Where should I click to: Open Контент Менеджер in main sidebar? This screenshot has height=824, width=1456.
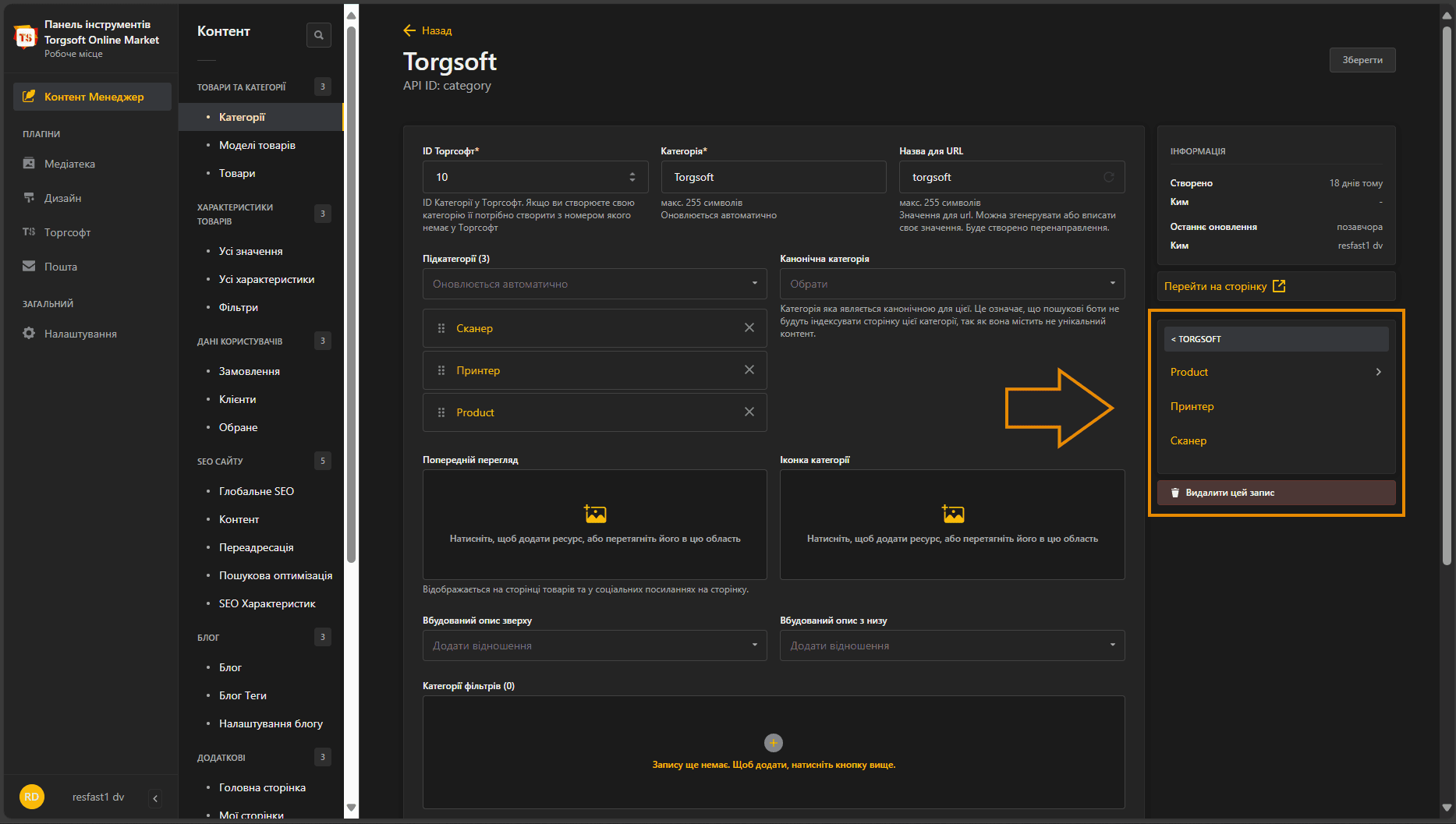[x=92, y=97]
